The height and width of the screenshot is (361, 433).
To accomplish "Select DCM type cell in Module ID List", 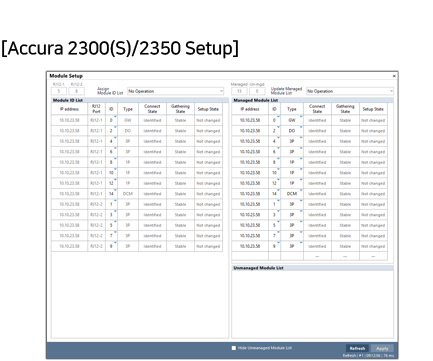I will [128, 194].
